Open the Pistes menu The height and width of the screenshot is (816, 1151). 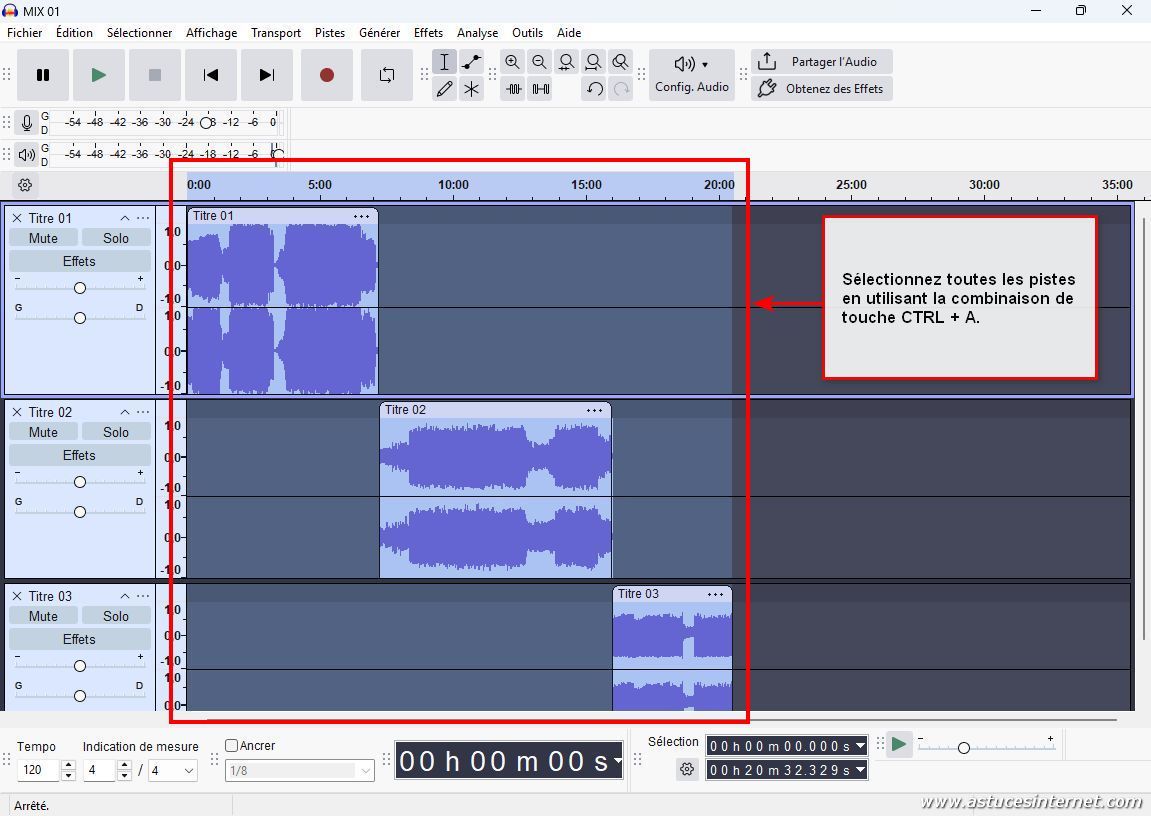329,32
